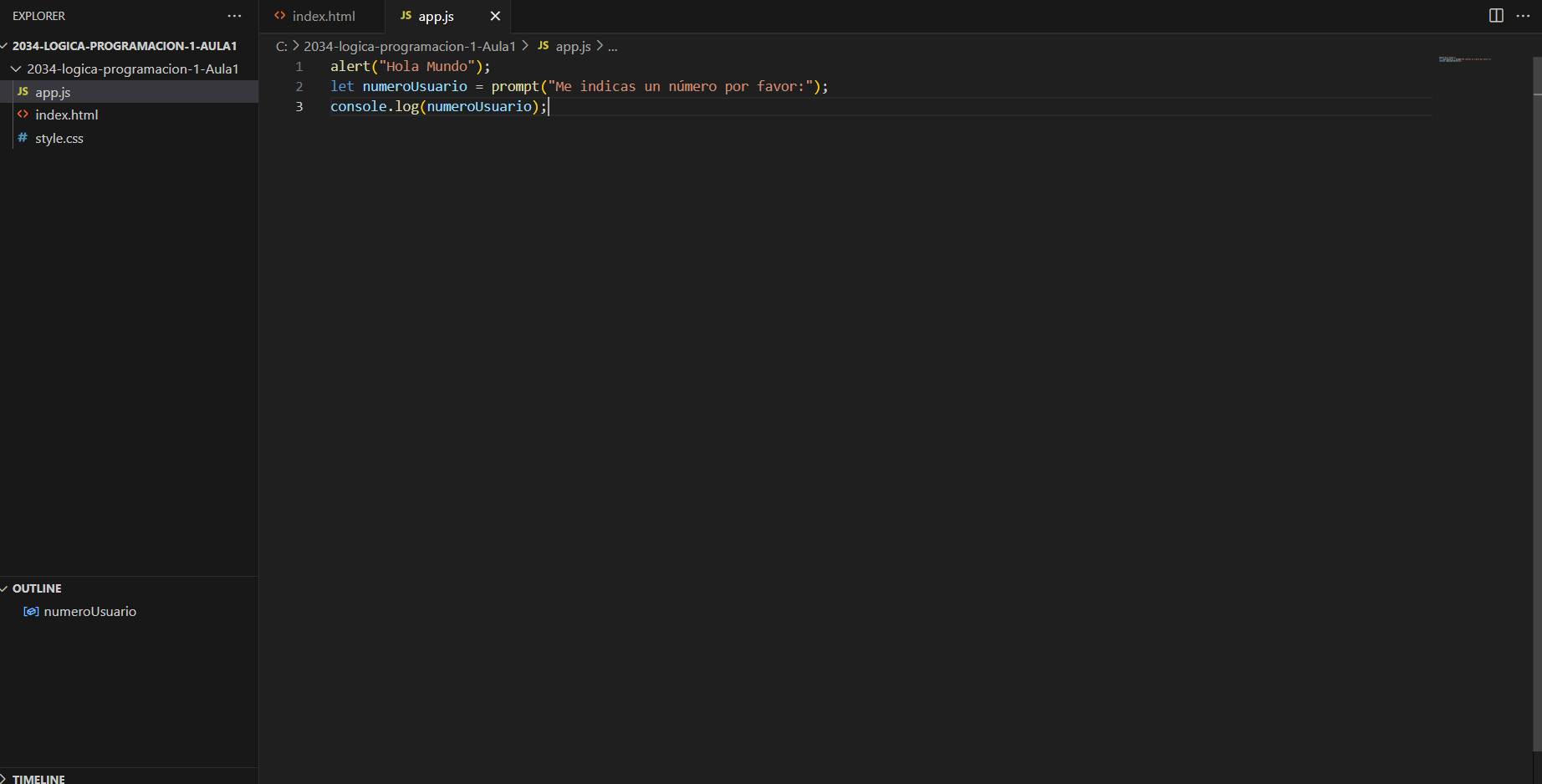Screen dimensions: 1542x784
Task: Open style.css from the file explorer
Action: click(129, 138)
